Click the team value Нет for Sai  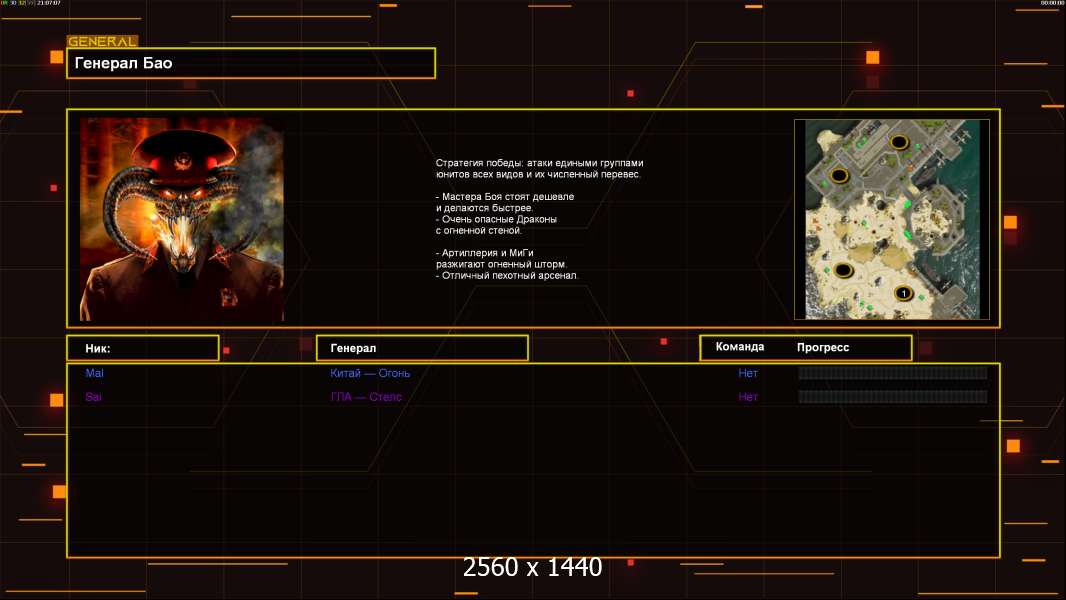pyautogui.click(x=748, y=397)
